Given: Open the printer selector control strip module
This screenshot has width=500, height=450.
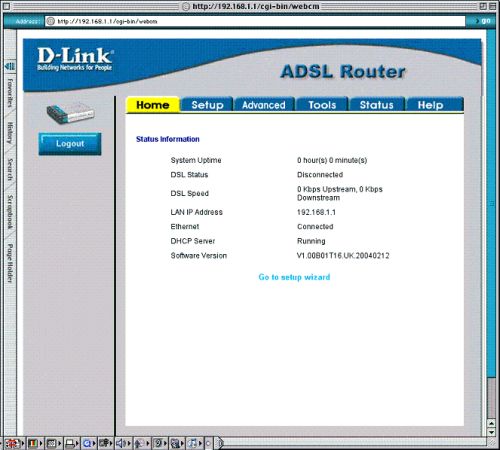Looking at the screenshot, I should tap(71, 443).
